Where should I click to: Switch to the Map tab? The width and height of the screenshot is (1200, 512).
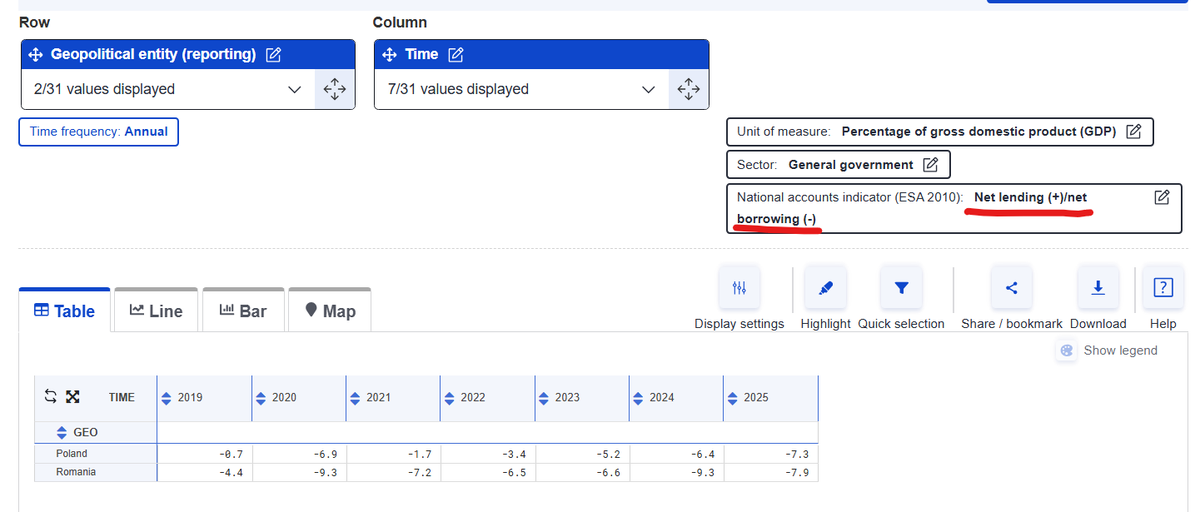(x=330, y=311)
